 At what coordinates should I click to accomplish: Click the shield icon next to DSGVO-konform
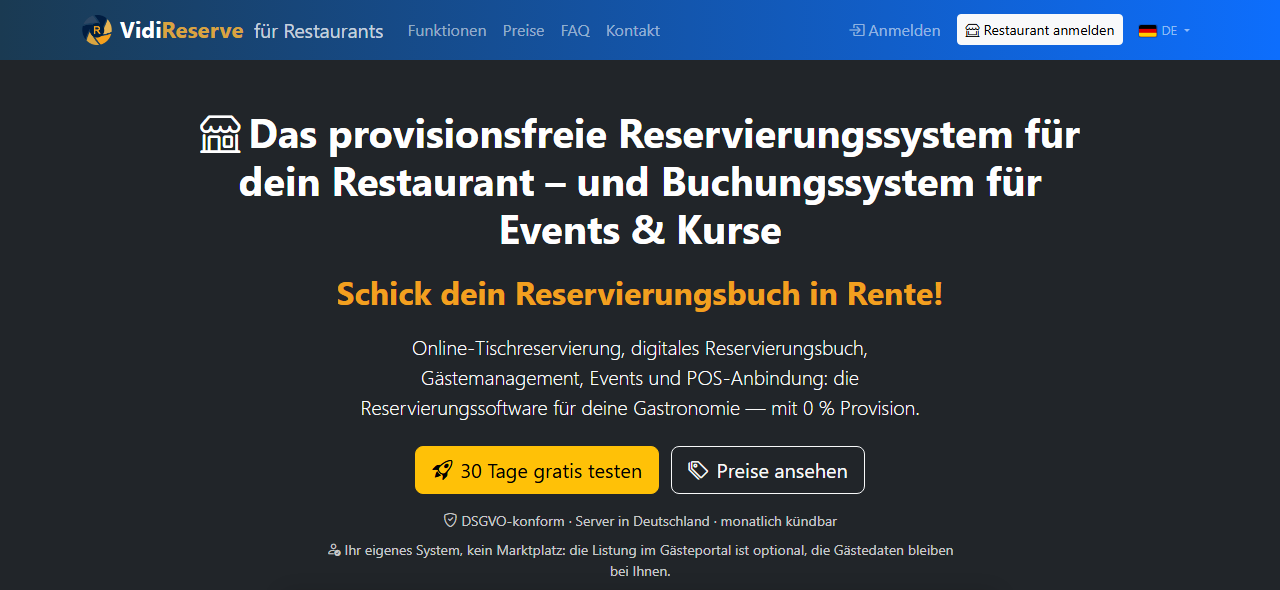[x=450, y=521]
